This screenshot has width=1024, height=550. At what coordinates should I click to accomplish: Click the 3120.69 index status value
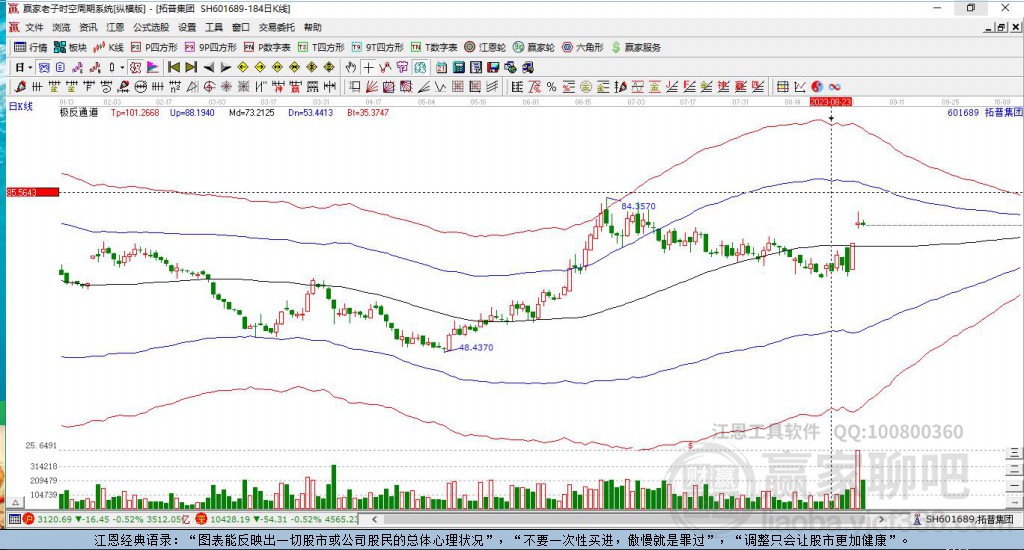point(54,519)
